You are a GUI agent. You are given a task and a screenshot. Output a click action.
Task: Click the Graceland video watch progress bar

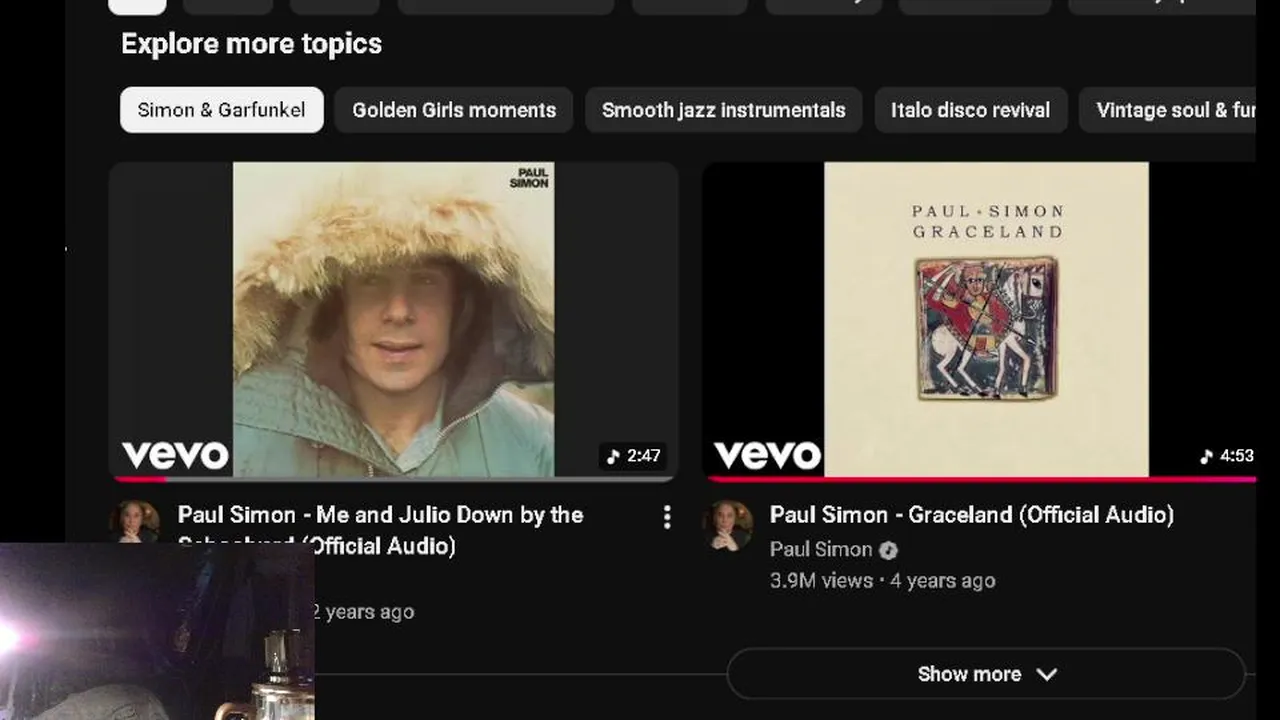coord(981,479)
